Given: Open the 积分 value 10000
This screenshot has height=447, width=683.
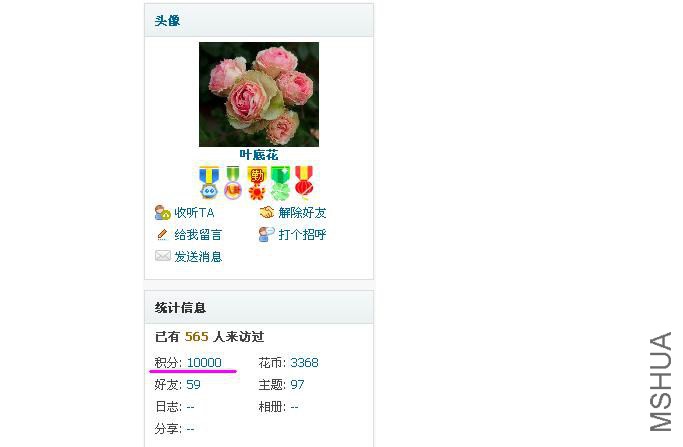Looking at the screenshot, I should 204,362.
